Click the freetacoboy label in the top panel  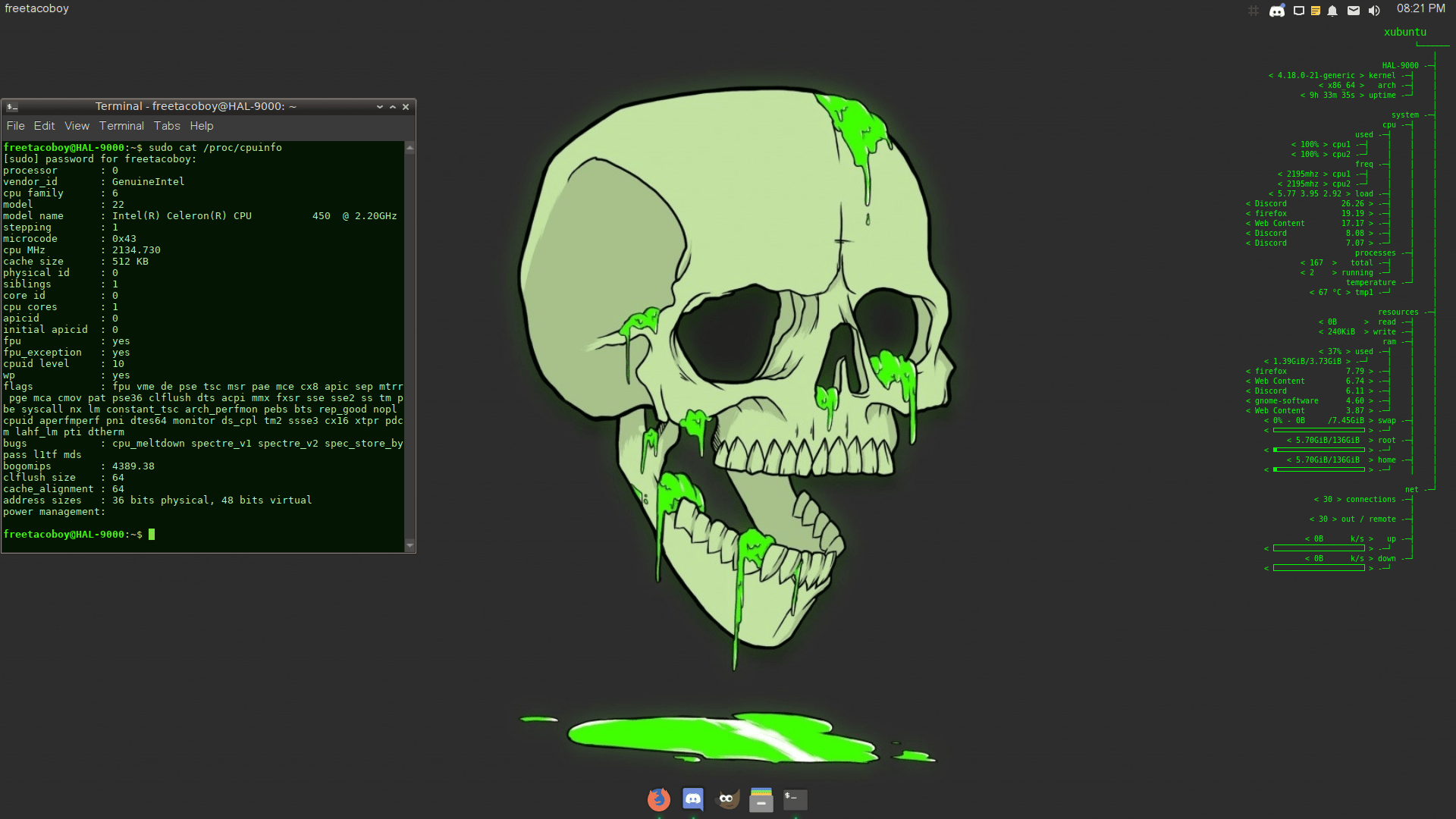click(36, 8)
